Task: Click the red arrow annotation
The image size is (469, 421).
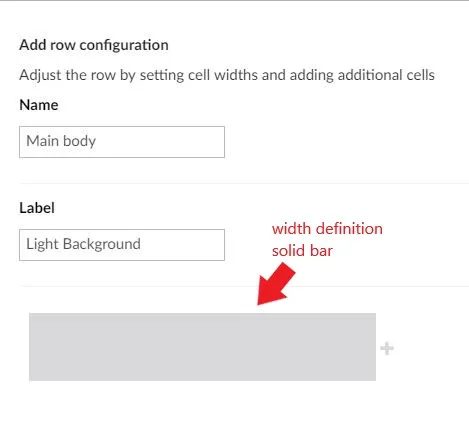Action: click(276, 284)
